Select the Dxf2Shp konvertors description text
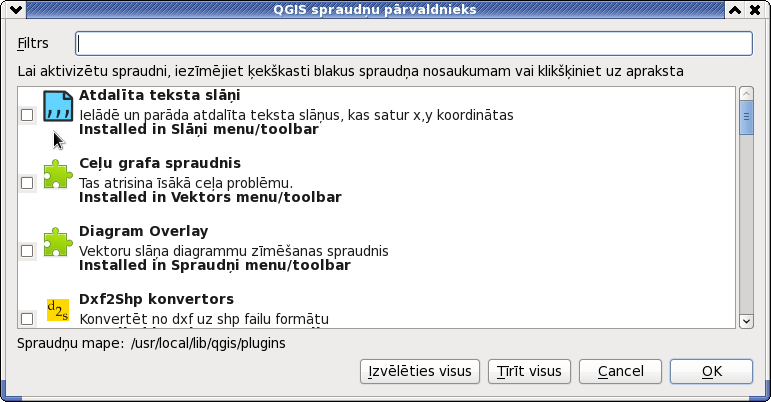This screenshot has width=771, height=402. [x=204, y=319]
